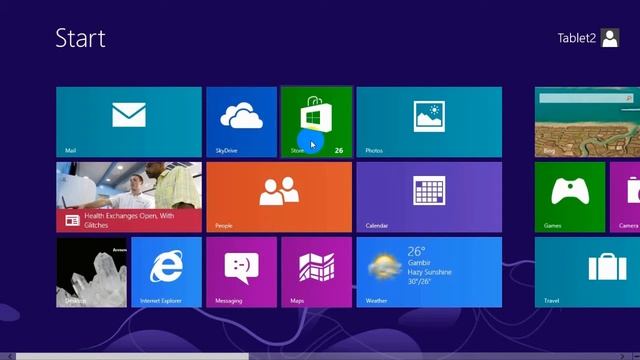
Task: Open the SkyDrive cloud tile
Action: [x=241, y=122]
